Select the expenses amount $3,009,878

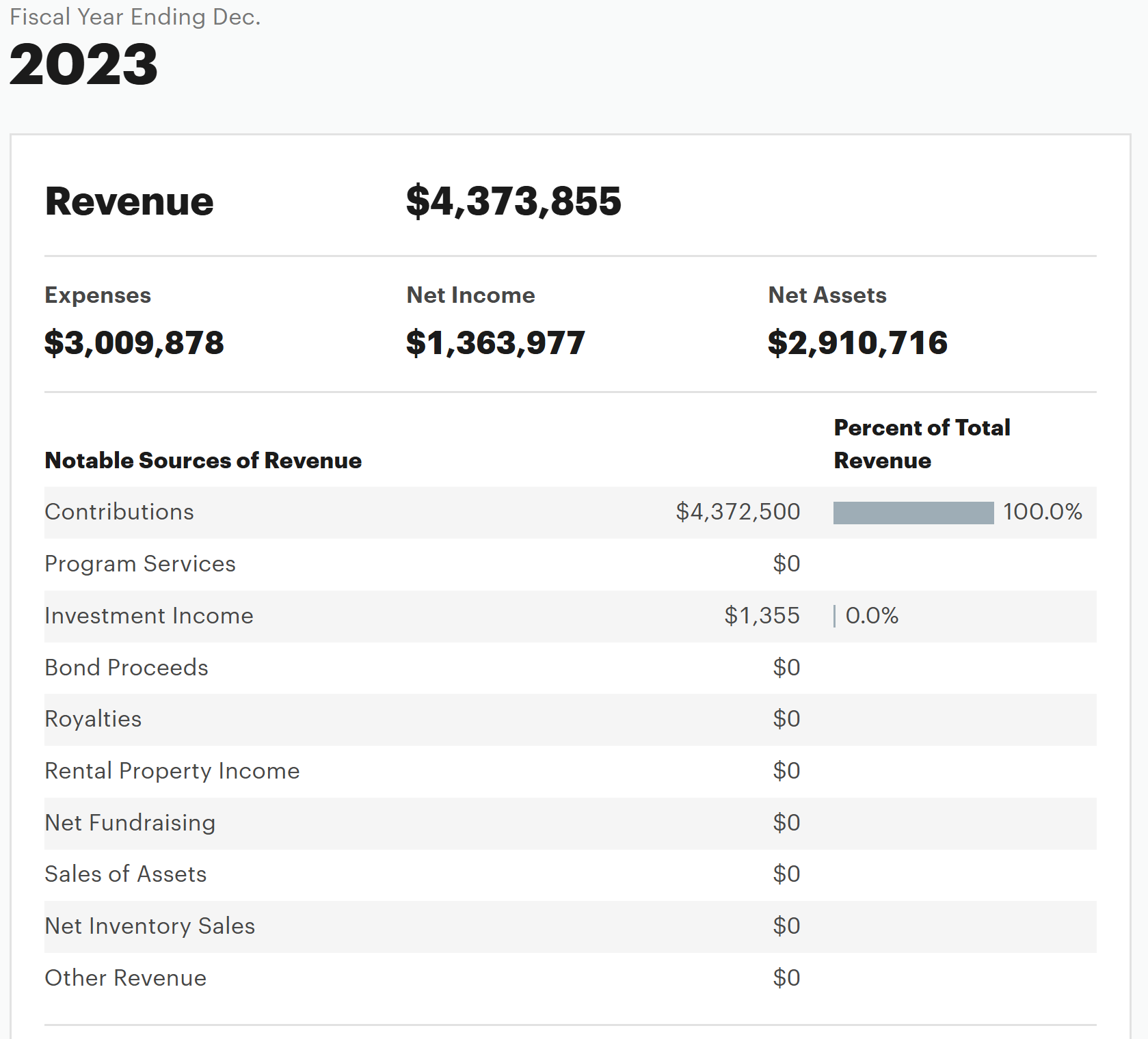pyautogui.click(x=134, y=342)
